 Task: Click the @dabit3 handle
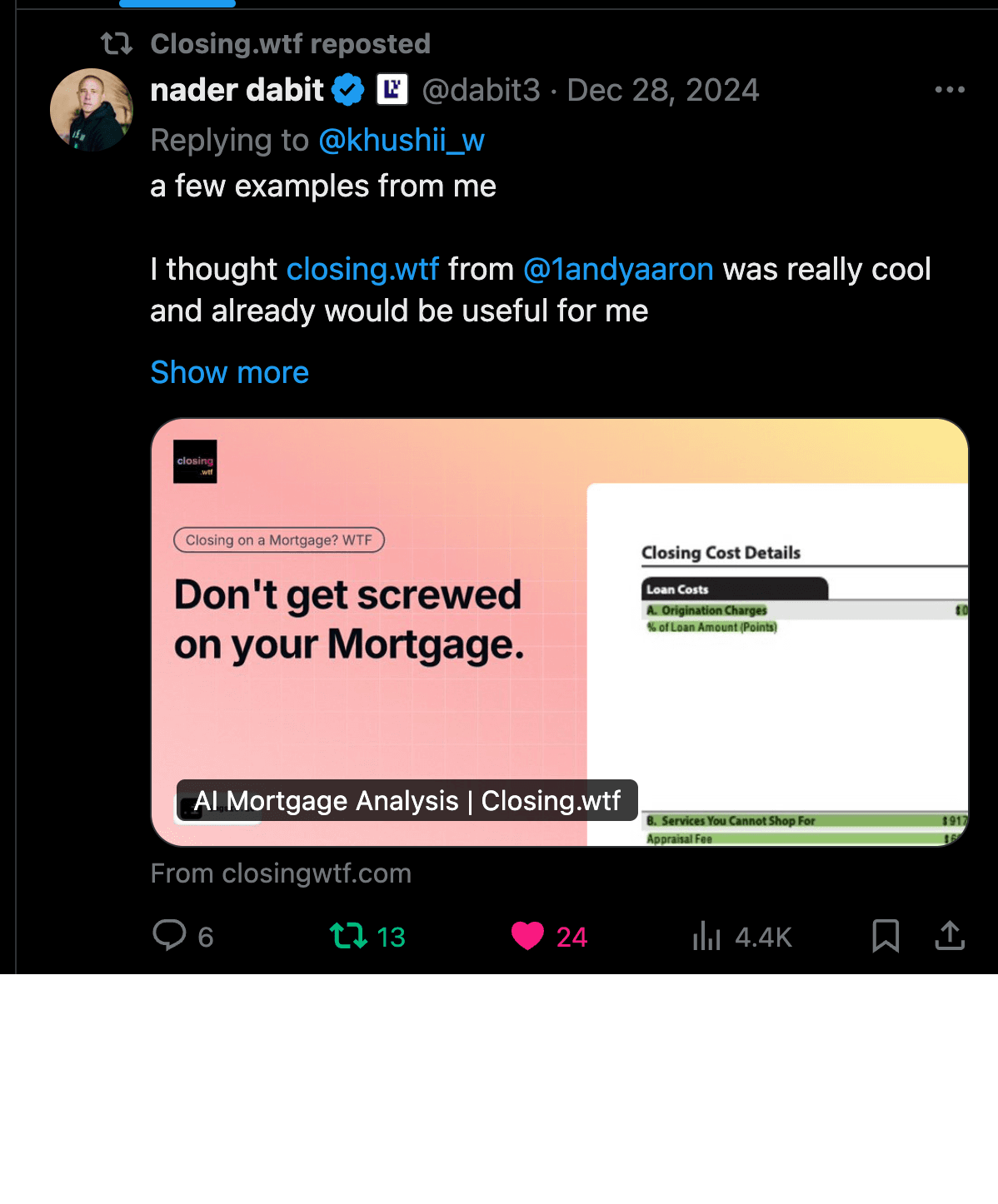tap(481, 90)
